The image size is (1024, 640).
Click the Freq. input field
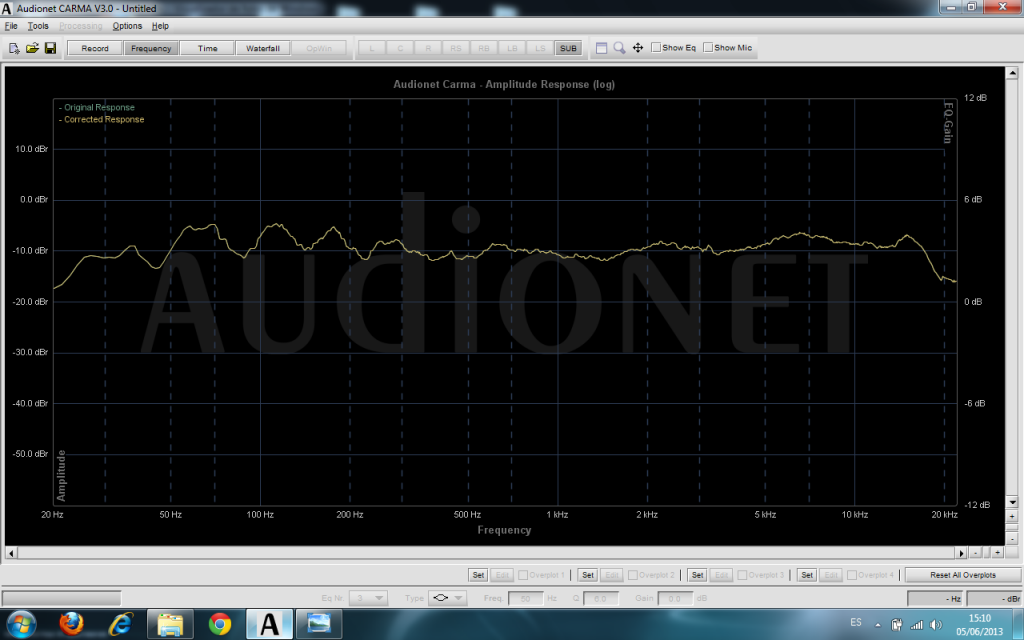pyautogui.click(x=525, y=598)
